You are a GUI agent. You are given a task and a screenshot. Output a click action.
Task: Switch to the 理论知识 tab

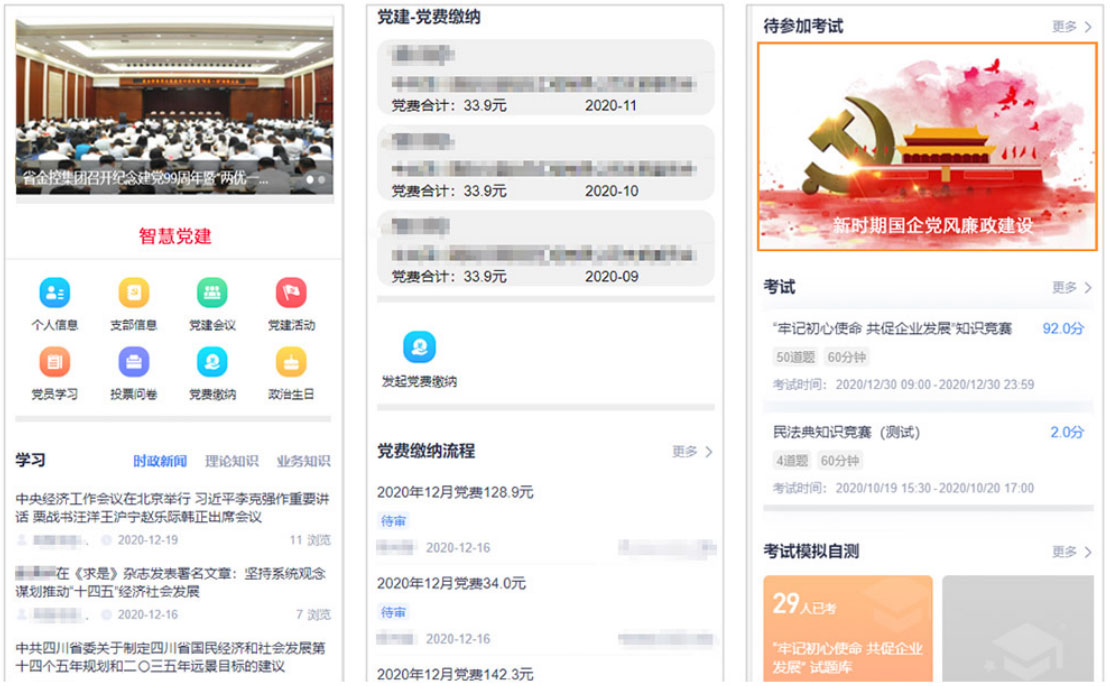tap(231, 461)
